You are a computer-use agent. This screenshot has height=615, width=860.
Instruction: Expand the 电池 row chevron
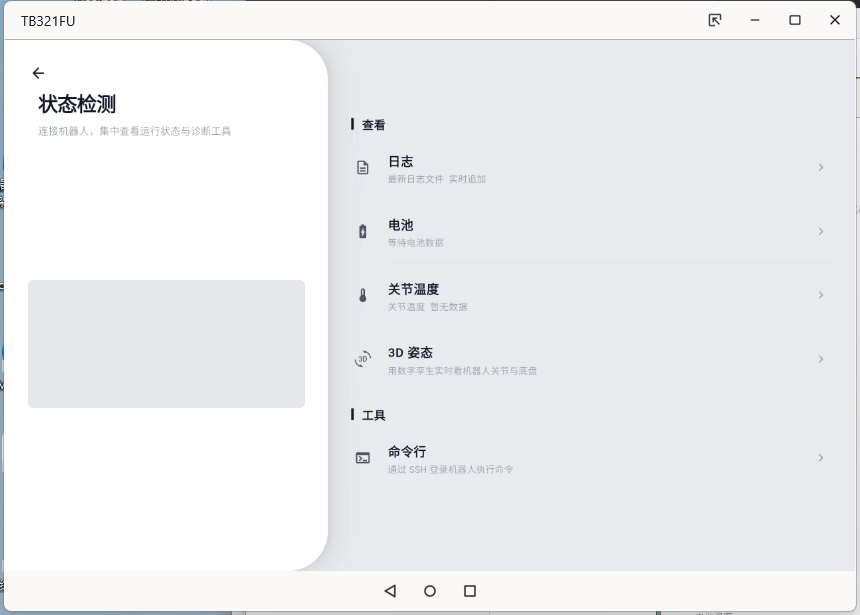coord(821,232)
